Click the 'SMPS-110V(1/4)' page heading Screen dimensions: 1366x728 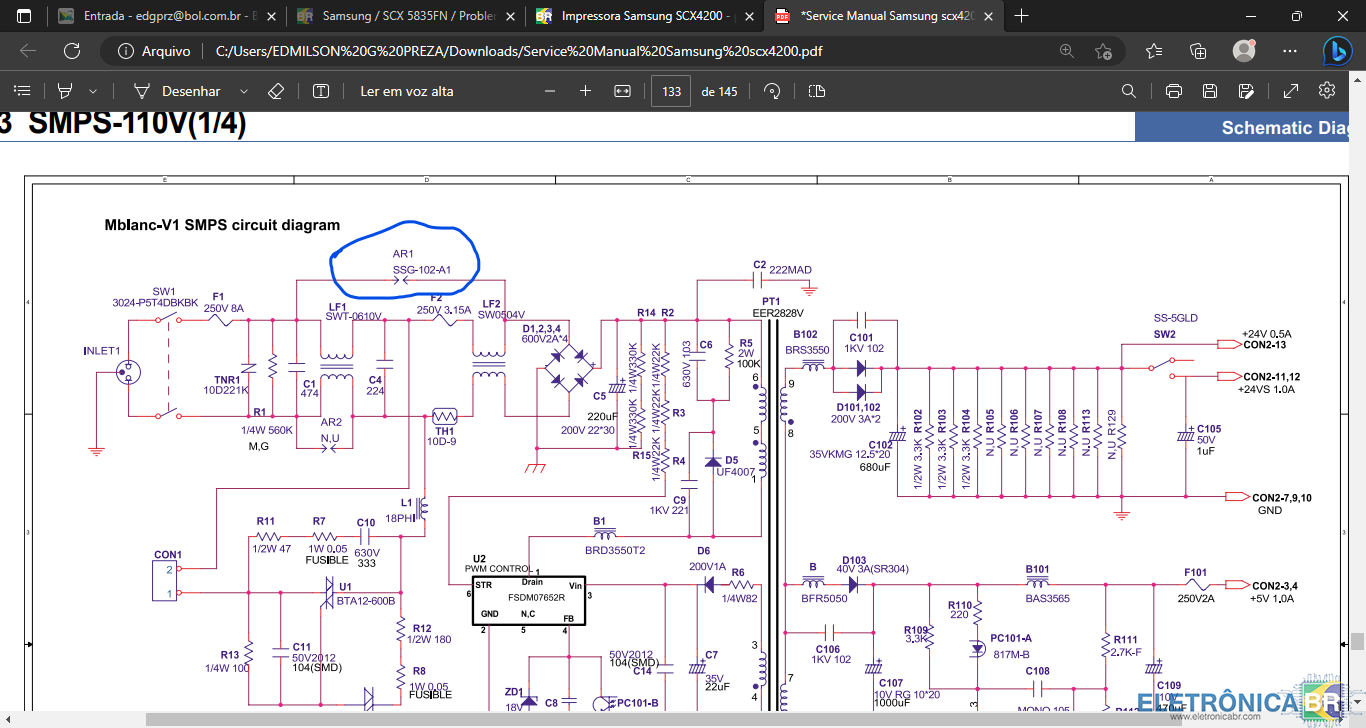[137, 125]
